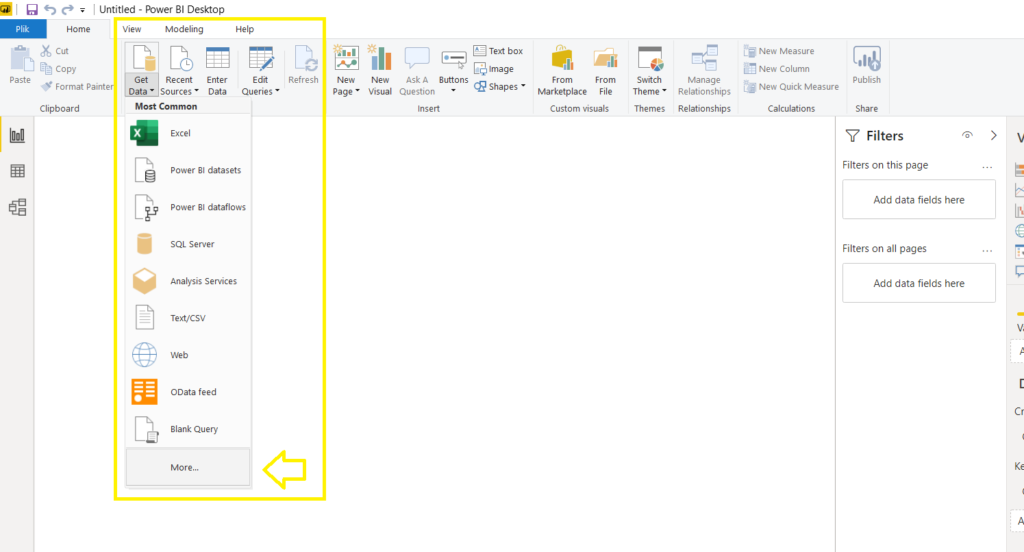The image size is (1024, 552).
Task: Switch to the View ribbon tab
Action: [x=132, y=29]
